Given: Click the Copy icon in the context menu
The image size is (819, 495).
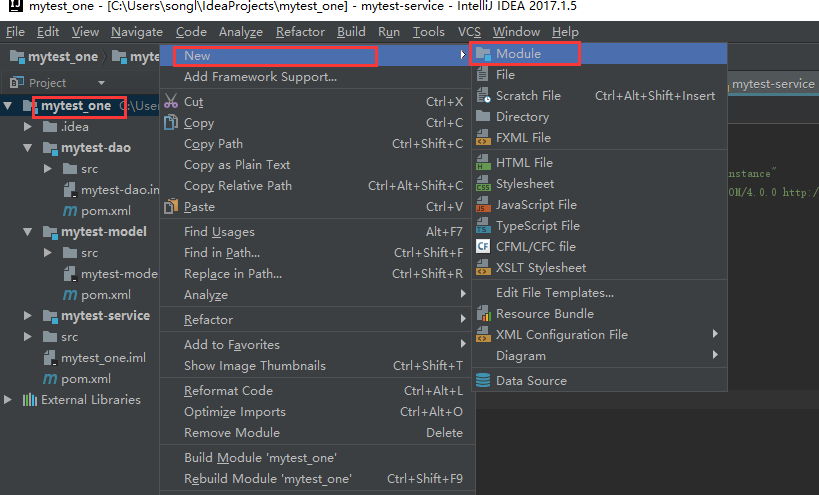Looking at the screenshot, I should pyautogui.click(x=171, y=123).
